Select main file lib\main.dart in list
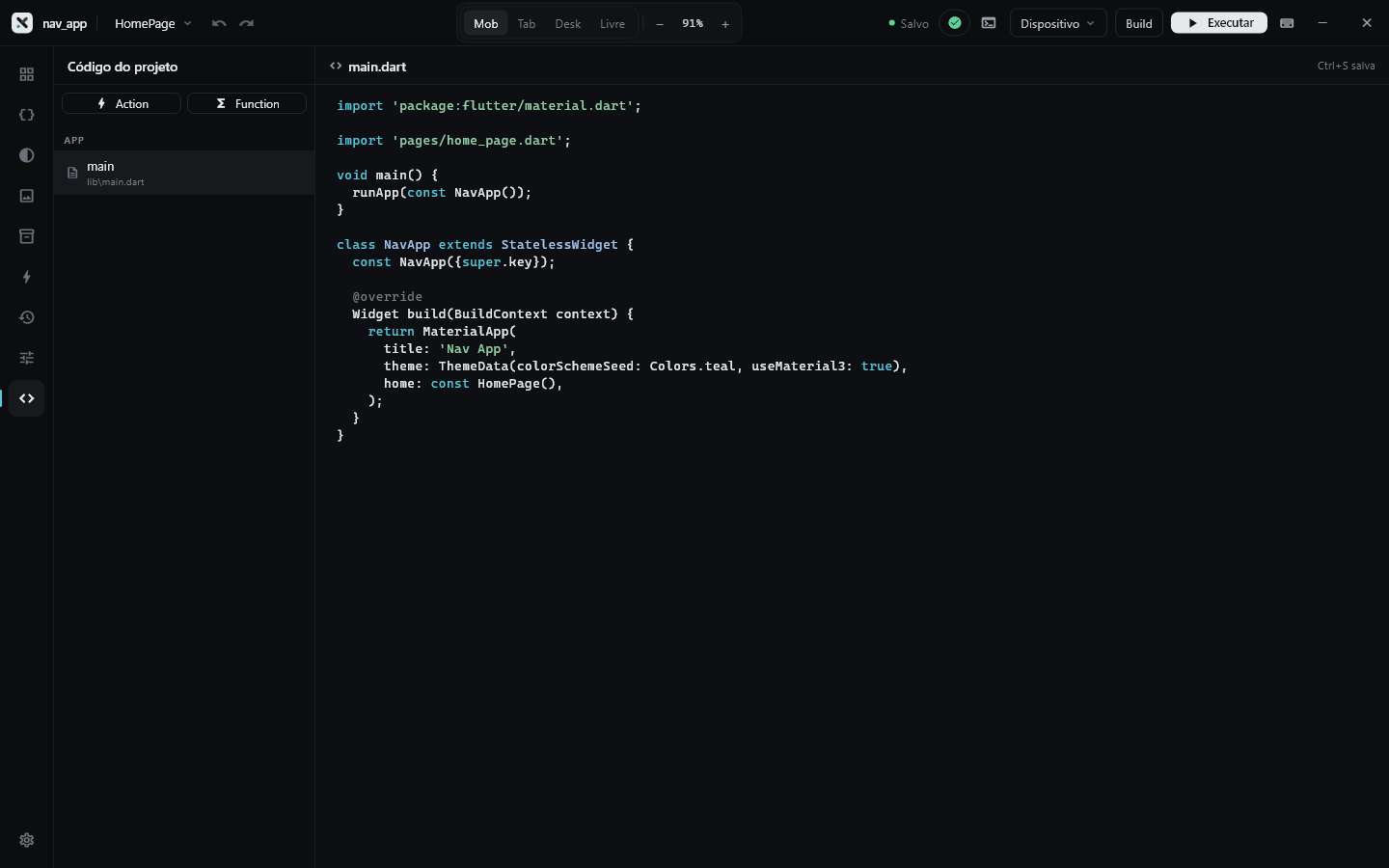The height and width of the screenshot is (868, 1389). point(184,173)
